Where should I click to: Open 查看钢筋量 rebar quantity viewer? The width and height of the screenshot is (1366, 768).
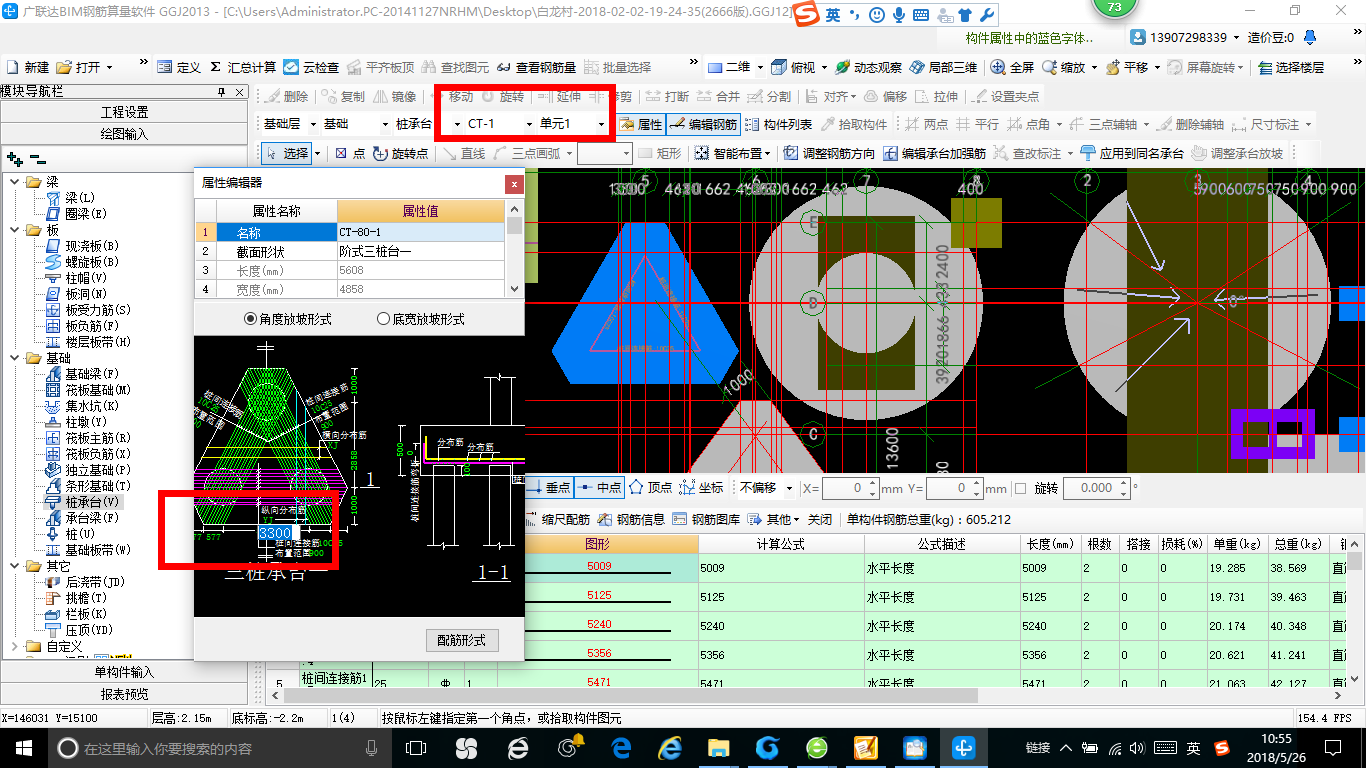tap(536, 67)
